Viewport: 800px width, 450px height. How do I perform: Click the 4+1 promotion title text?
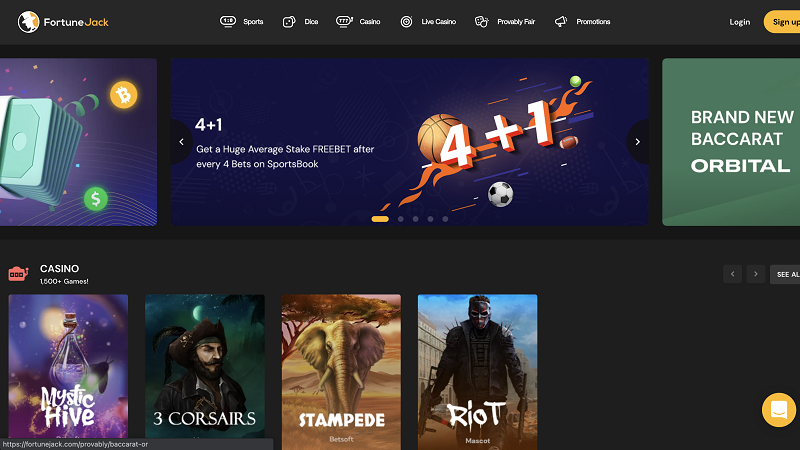point(209,124)
